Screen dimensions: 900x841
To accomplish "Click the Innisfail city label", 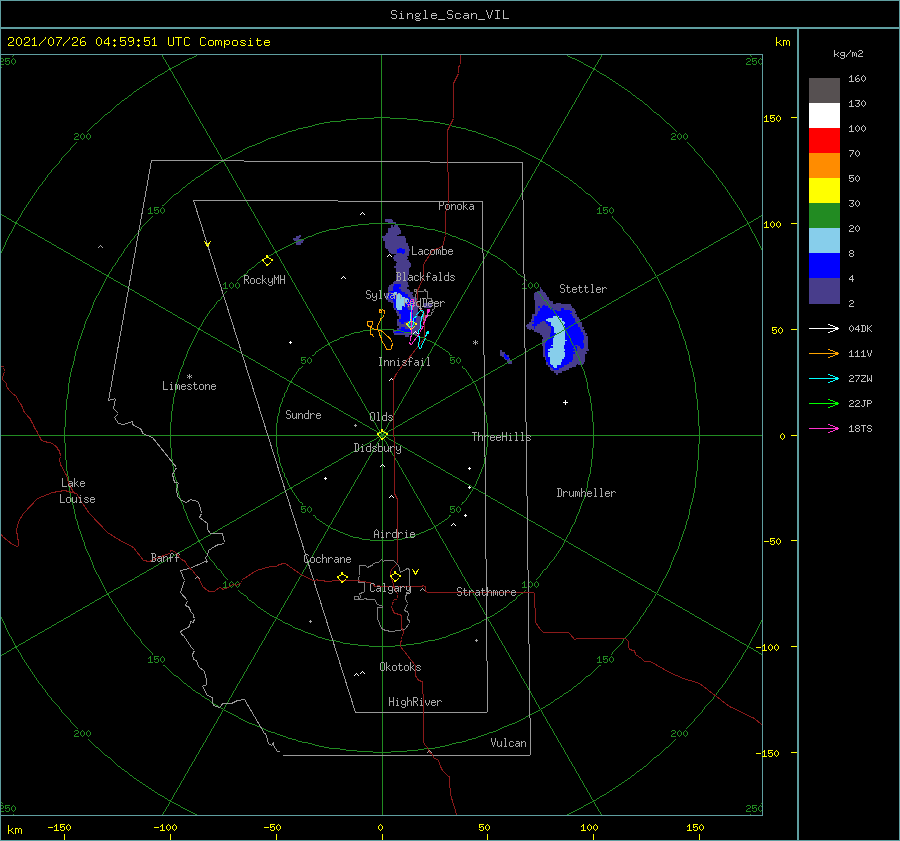I will pyautogui.click(x=404, y=362).
